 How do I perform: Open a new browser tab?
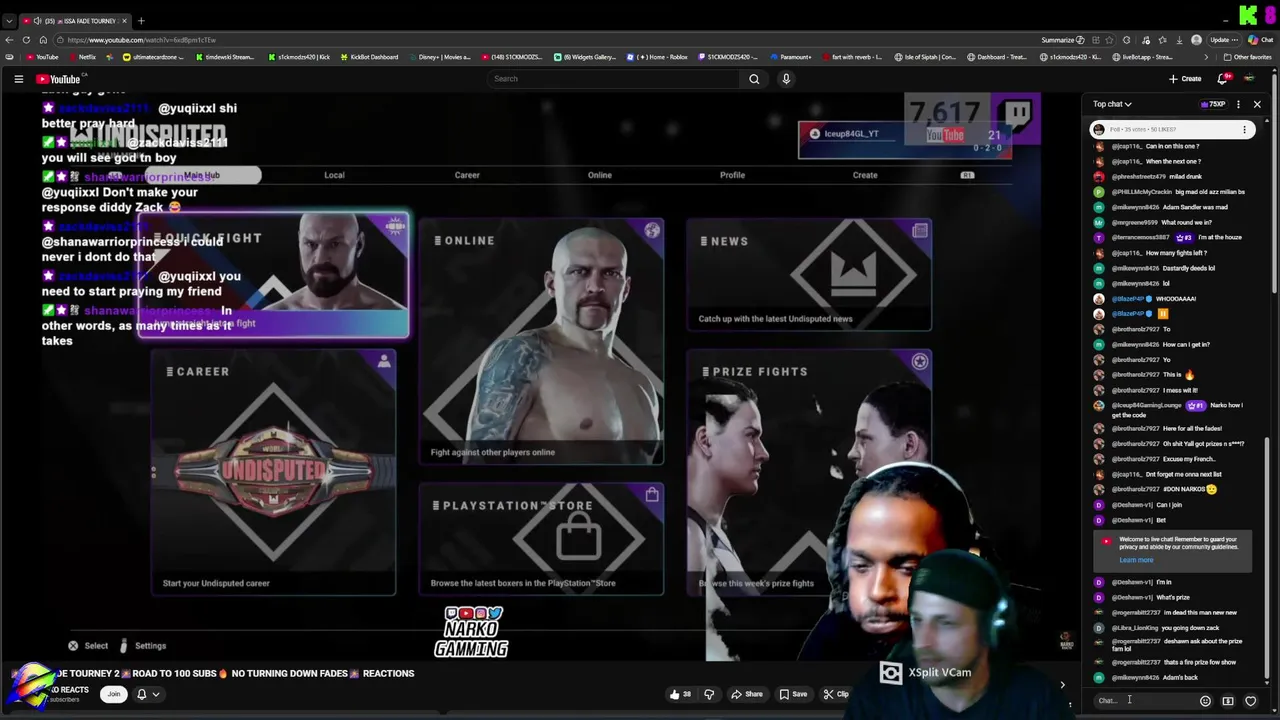click(x=141, y=21)
